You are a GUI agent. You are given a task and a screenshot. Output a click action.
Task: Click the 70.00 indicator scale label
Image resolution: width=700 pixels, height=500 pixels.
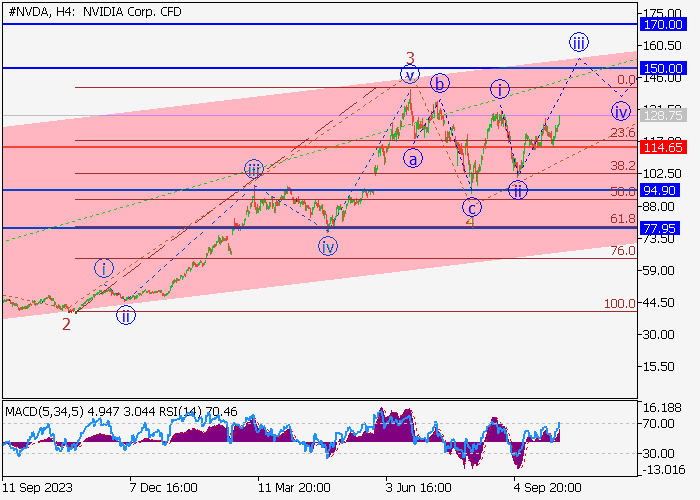click(x=658, y=423)
